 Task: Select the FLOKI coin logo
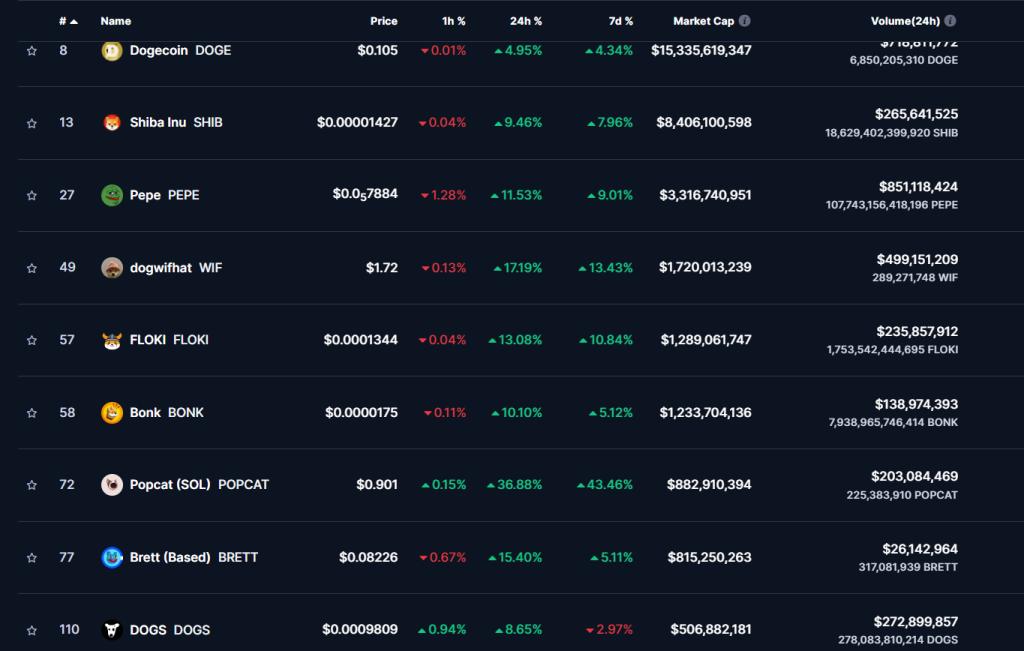[112, 339]
